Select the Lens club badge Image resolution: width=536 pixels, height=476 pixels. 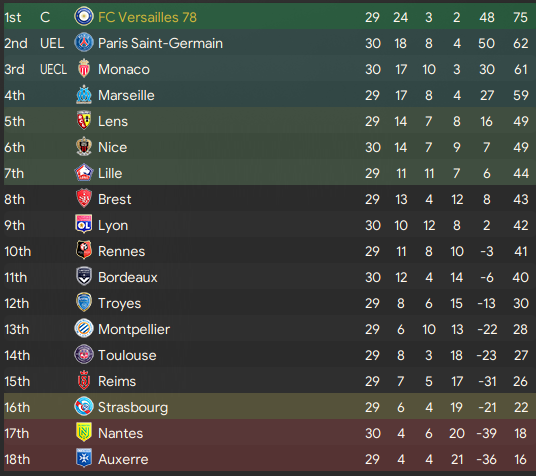click(84, 120)
